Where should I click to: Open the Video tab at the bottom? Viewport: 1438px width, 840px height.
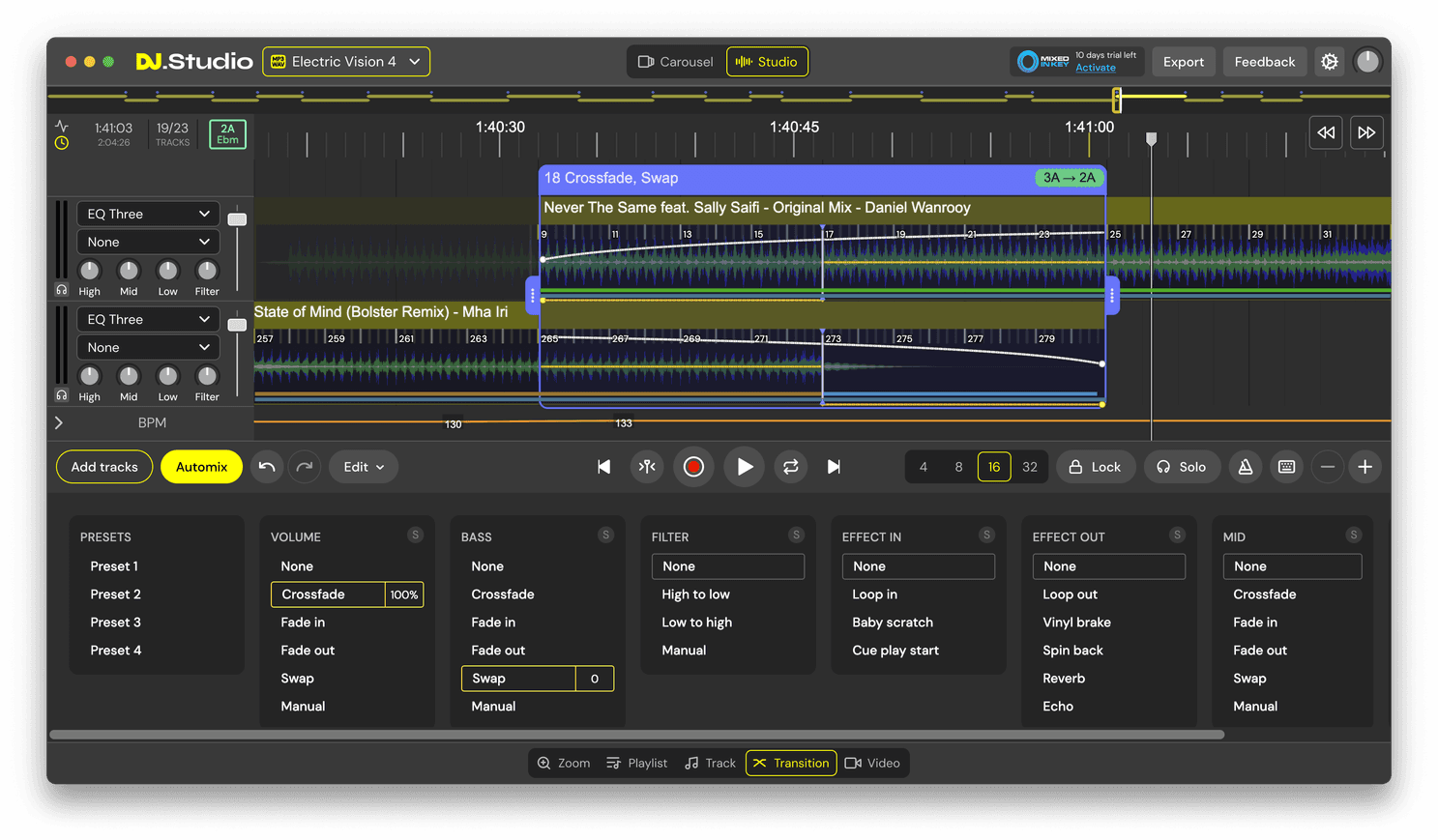pyautogui.click(x=872, y=763)
